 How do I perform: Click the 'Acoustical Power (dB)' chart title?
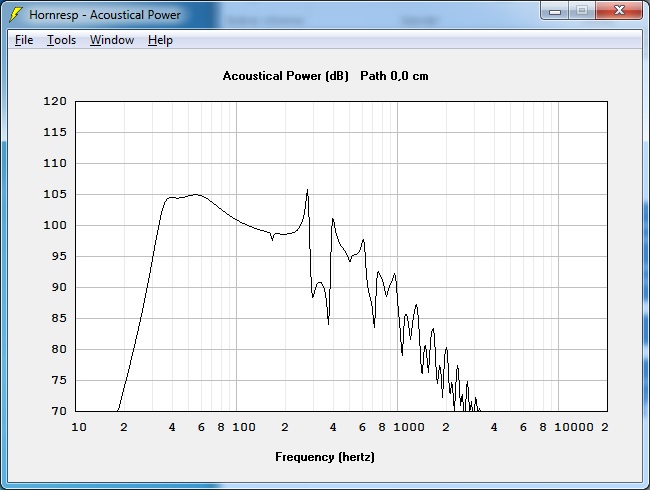pos(286,76)
